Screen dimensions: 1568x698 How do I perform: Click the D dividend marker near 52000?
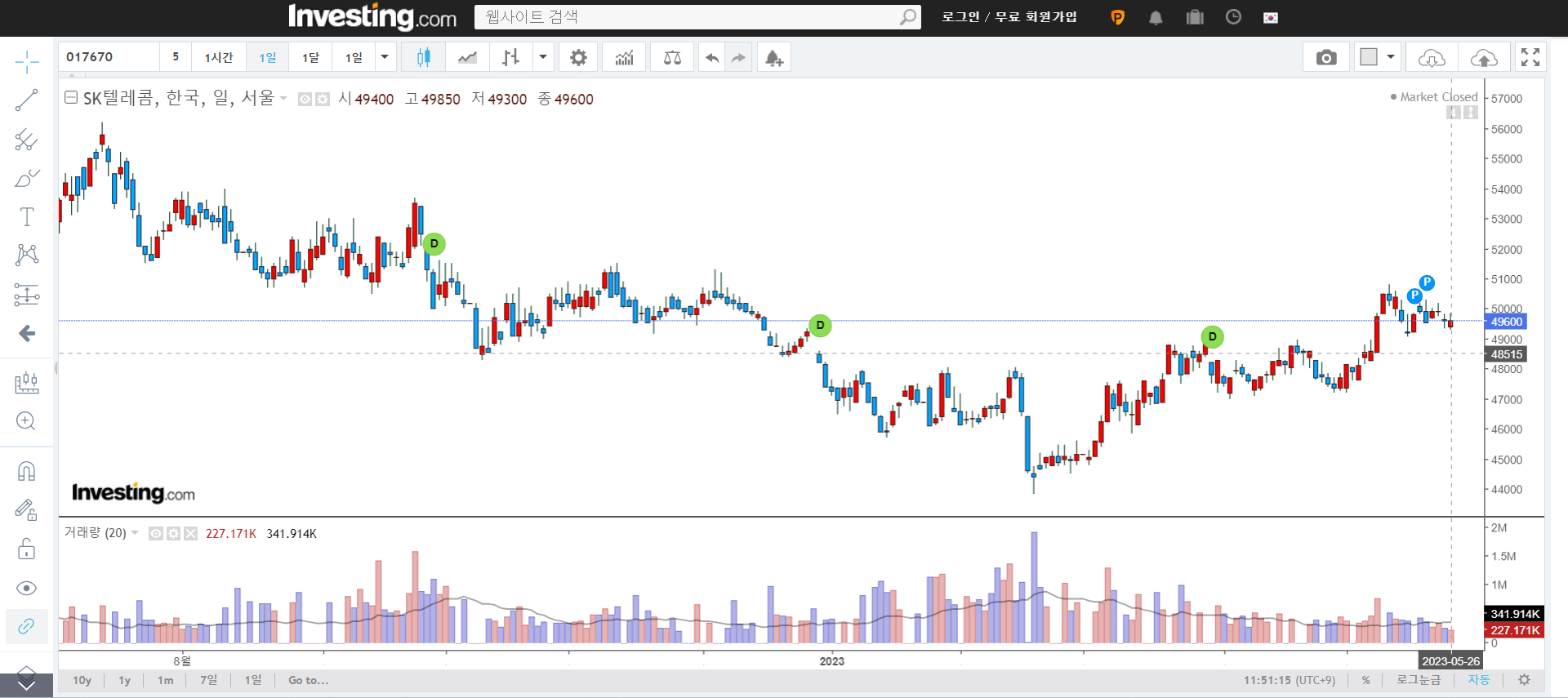tap(434, 243)
